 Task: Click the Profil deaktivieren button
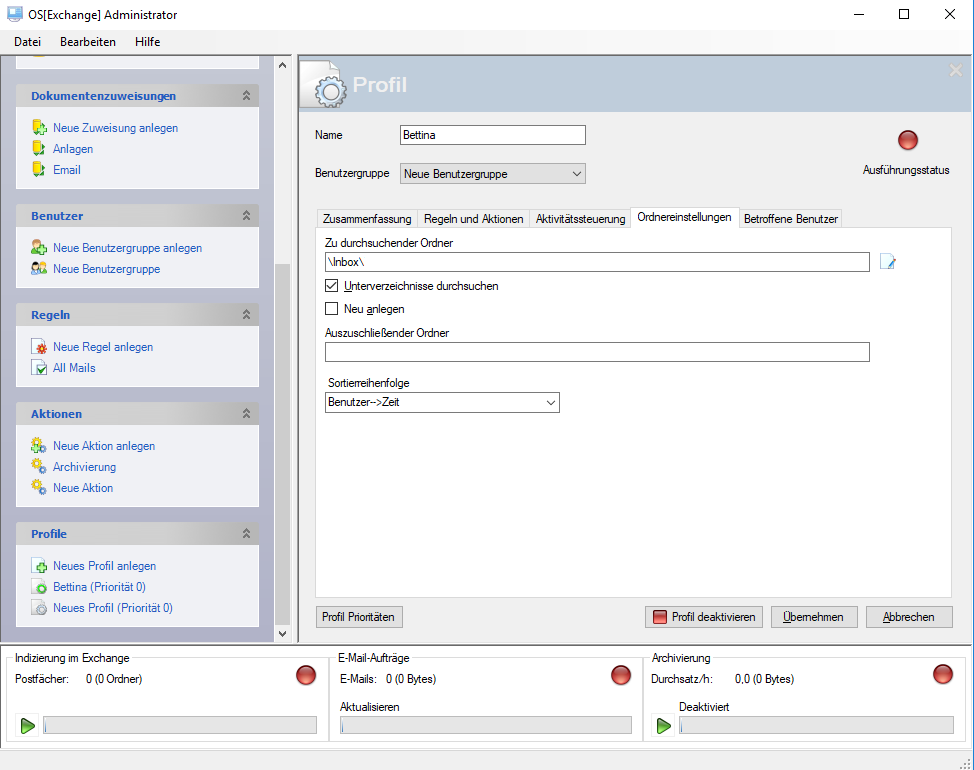704,617
